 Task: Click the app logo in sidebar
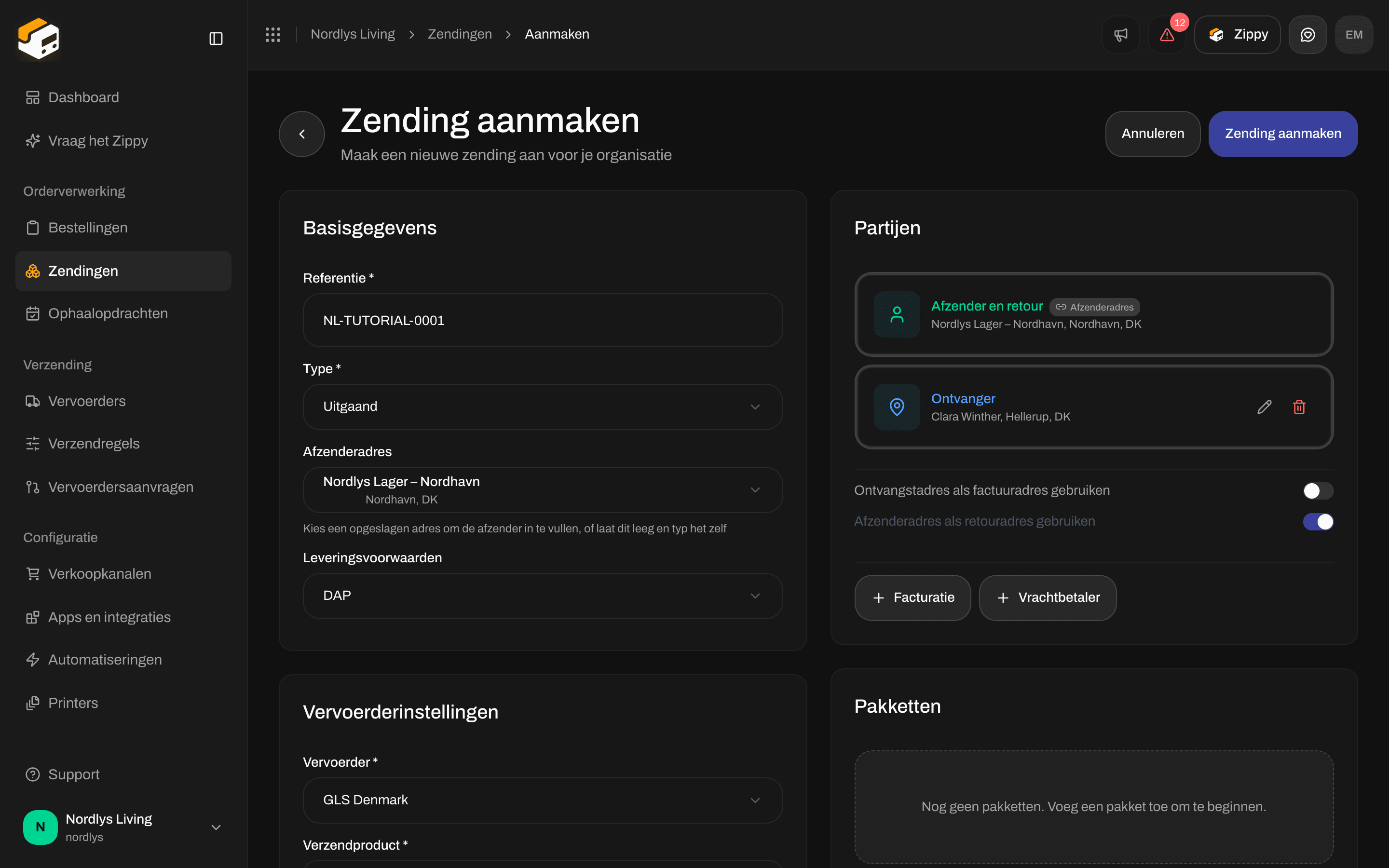coord(39,39)
